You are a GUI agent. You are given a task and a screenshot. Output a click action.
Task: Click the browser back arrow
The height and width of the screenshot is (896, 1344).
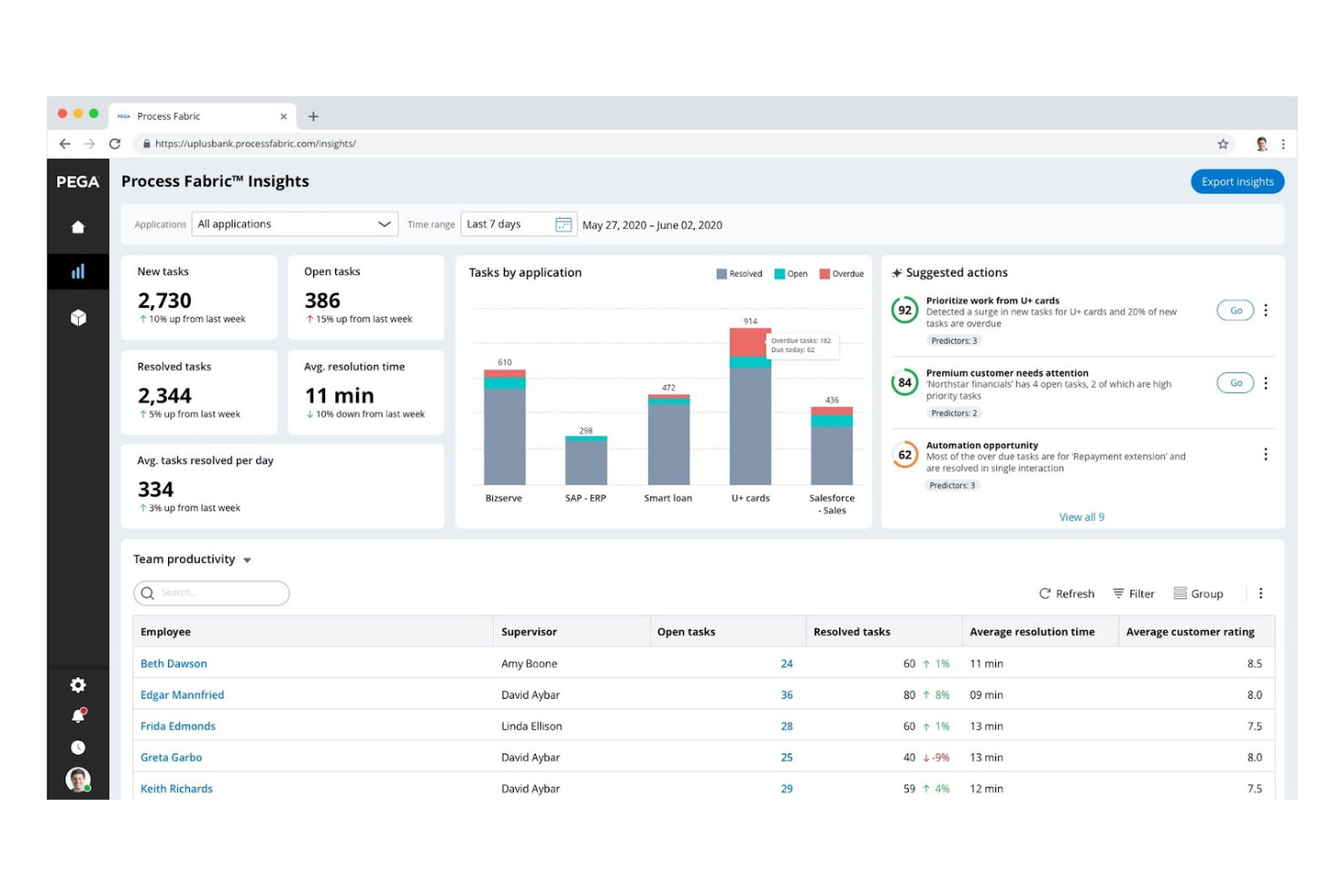(x=64, y=143)
